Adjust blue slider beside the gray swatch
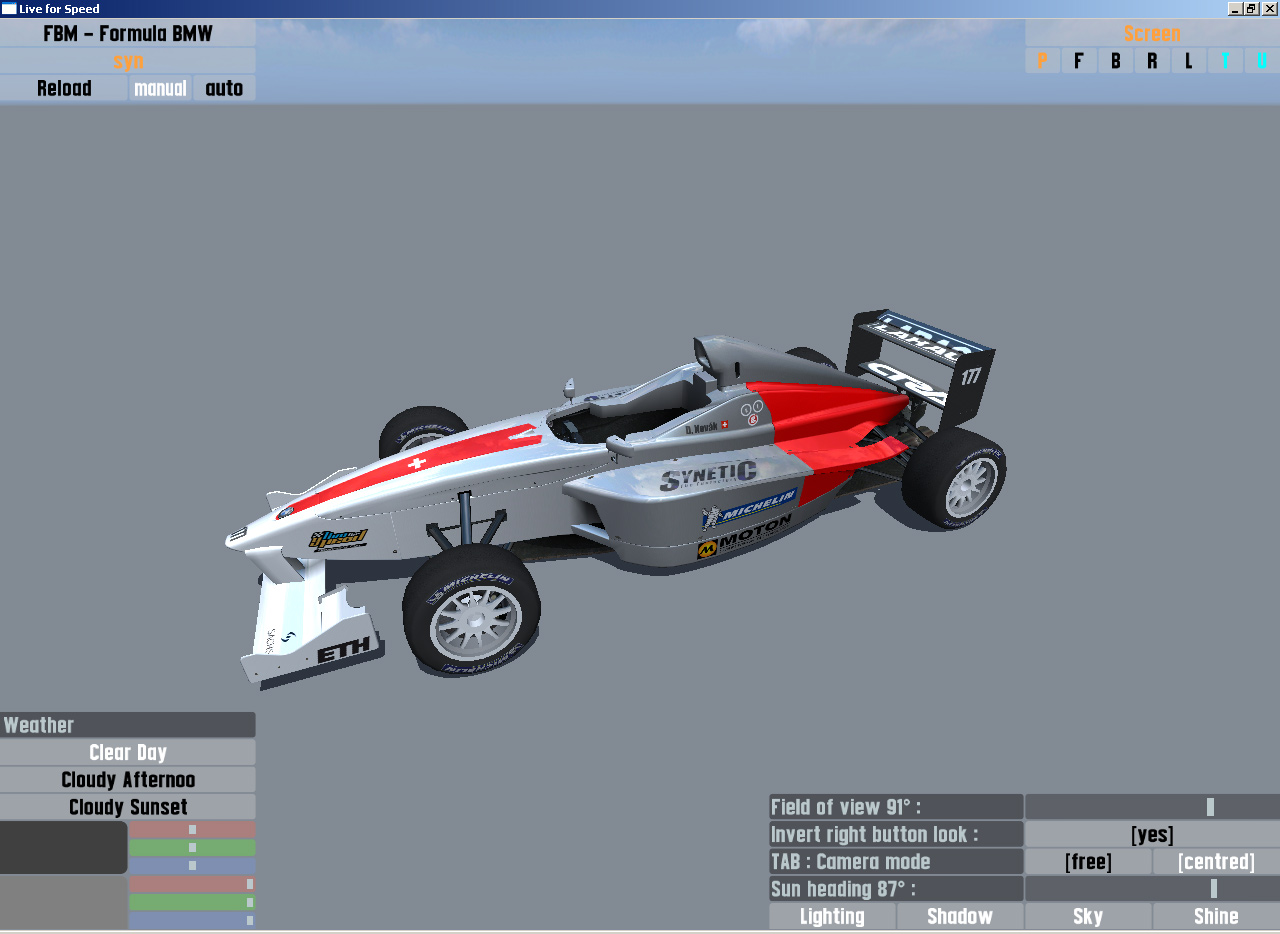This screenshot has width=1280, height=934. coord(192,920)
